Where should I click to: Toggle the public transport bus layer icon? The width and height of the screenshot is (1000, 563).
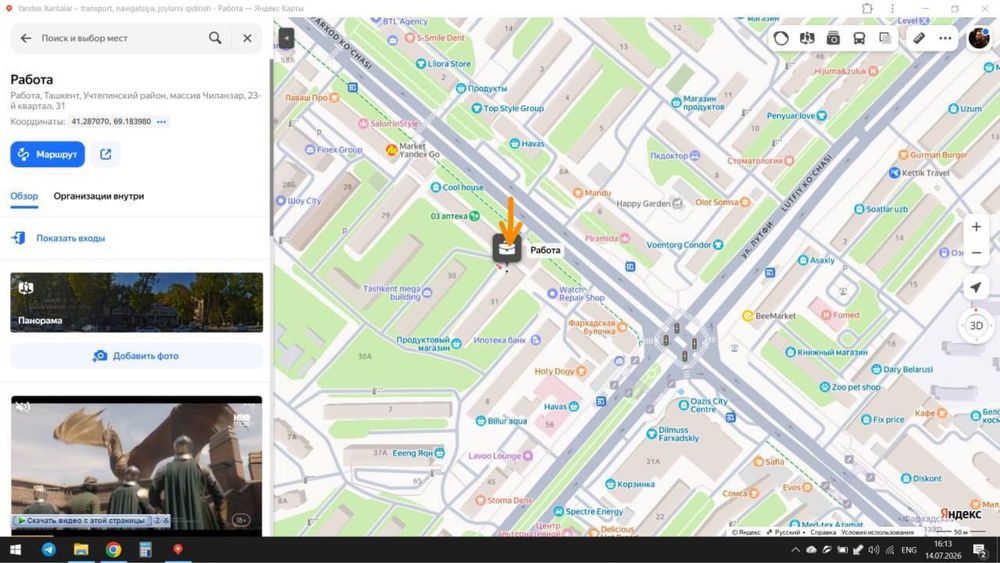(859, 38)
